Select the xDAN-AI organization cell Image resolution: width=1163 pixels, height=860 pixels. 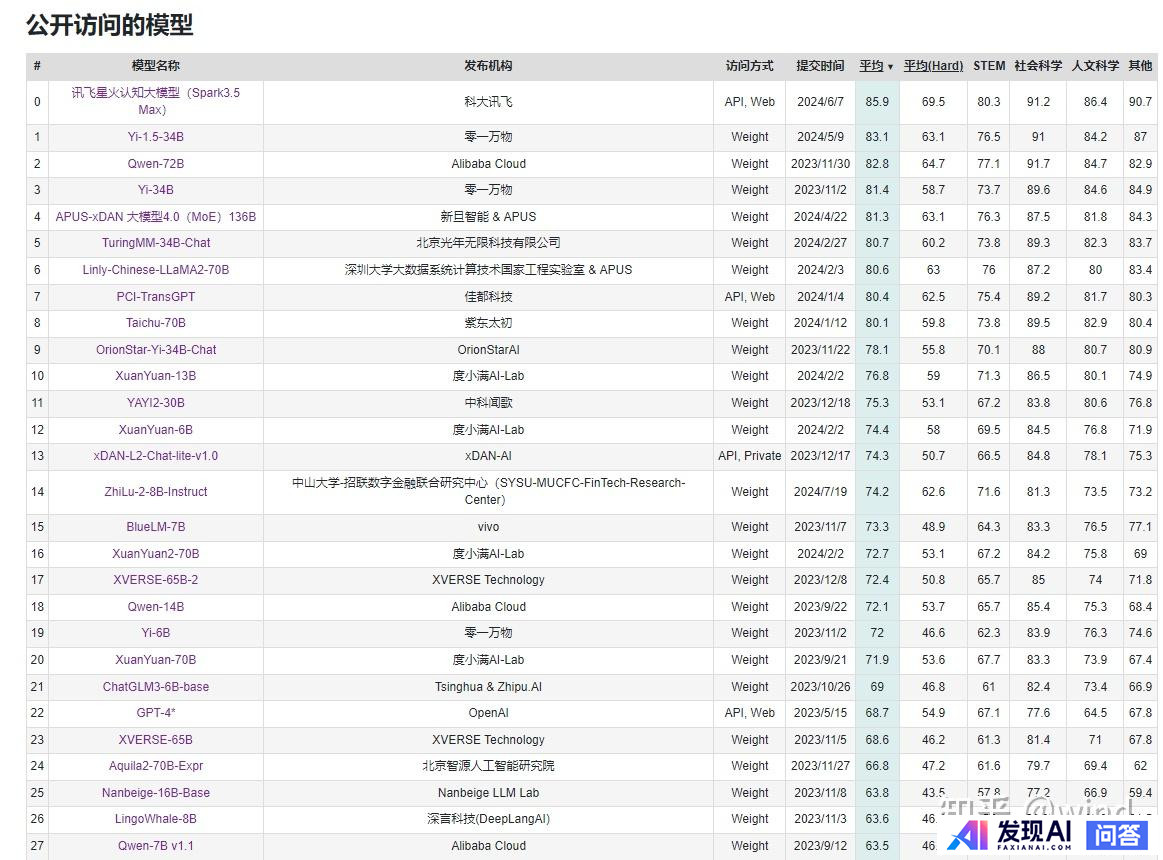[x=488, y=456]
